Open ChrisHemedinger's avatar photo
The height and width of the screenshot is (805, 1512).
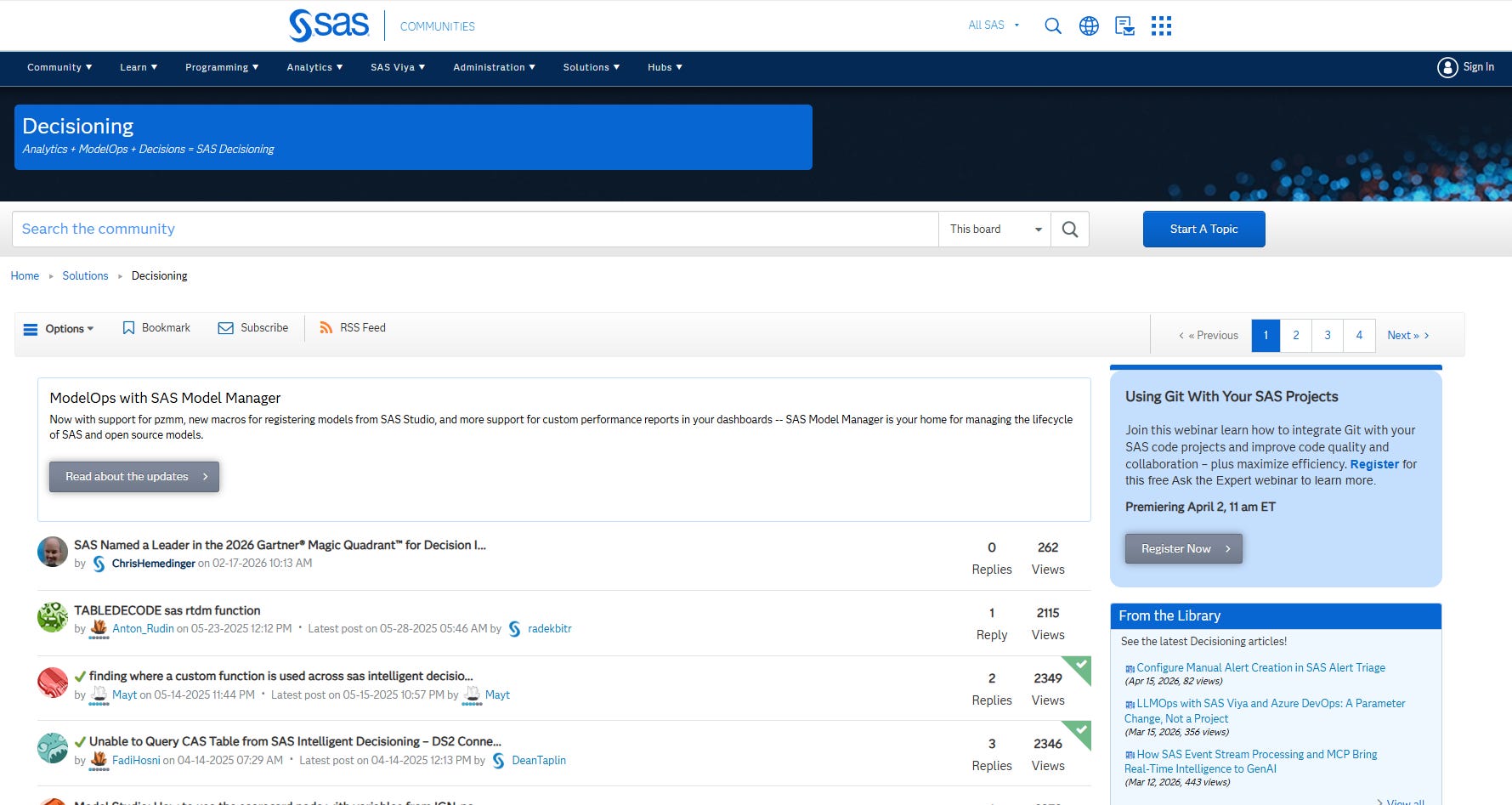[53, 552]
